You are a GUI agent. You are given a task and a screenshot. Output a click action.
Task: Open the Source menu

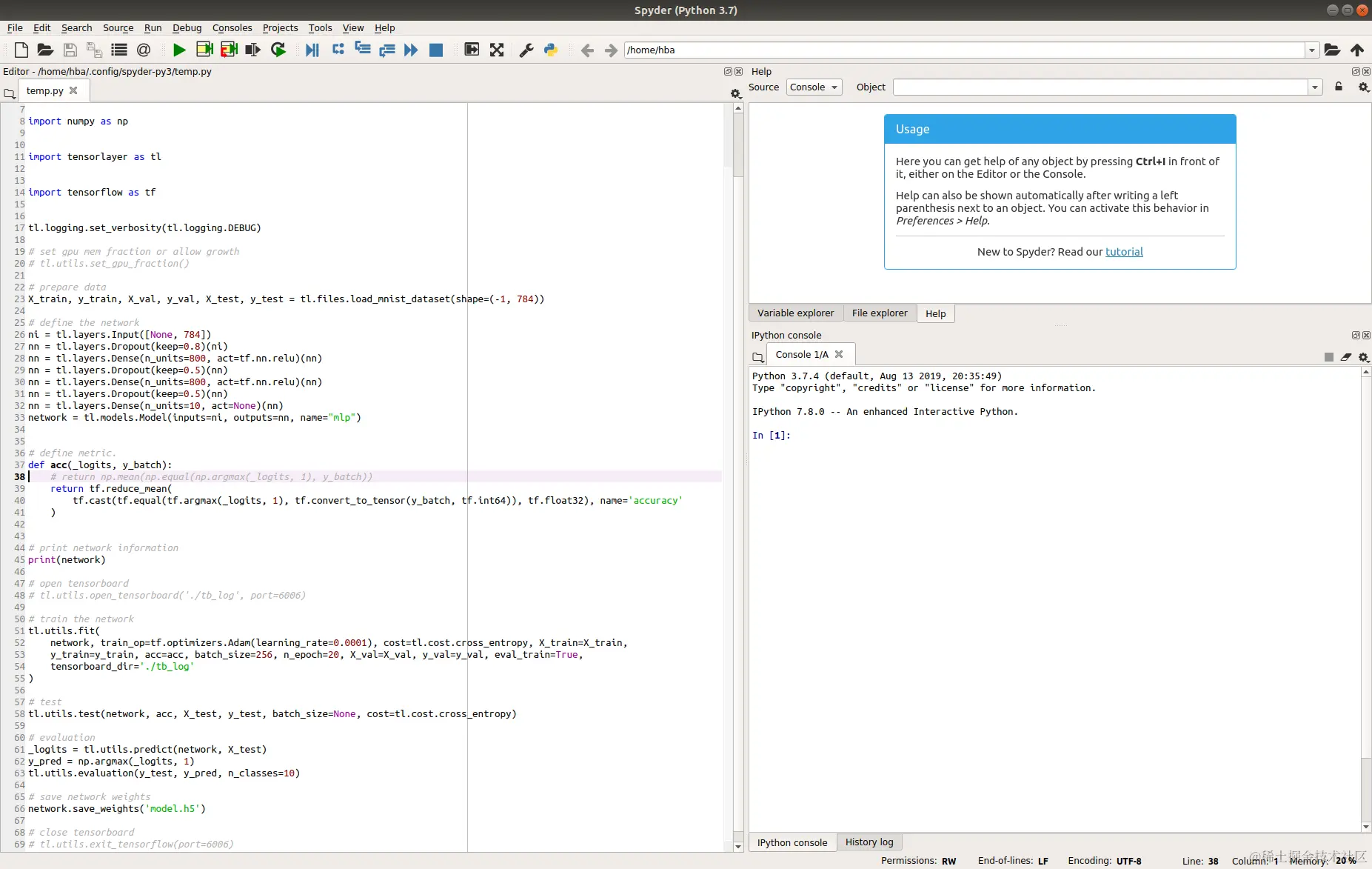[118, 28]
